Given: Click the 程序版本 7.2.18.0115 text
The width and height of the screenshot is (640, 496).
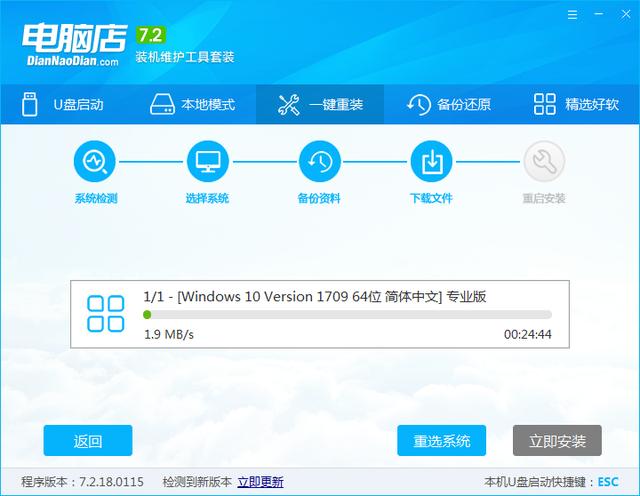Looking at the screenshot, I should coord(82,482).
